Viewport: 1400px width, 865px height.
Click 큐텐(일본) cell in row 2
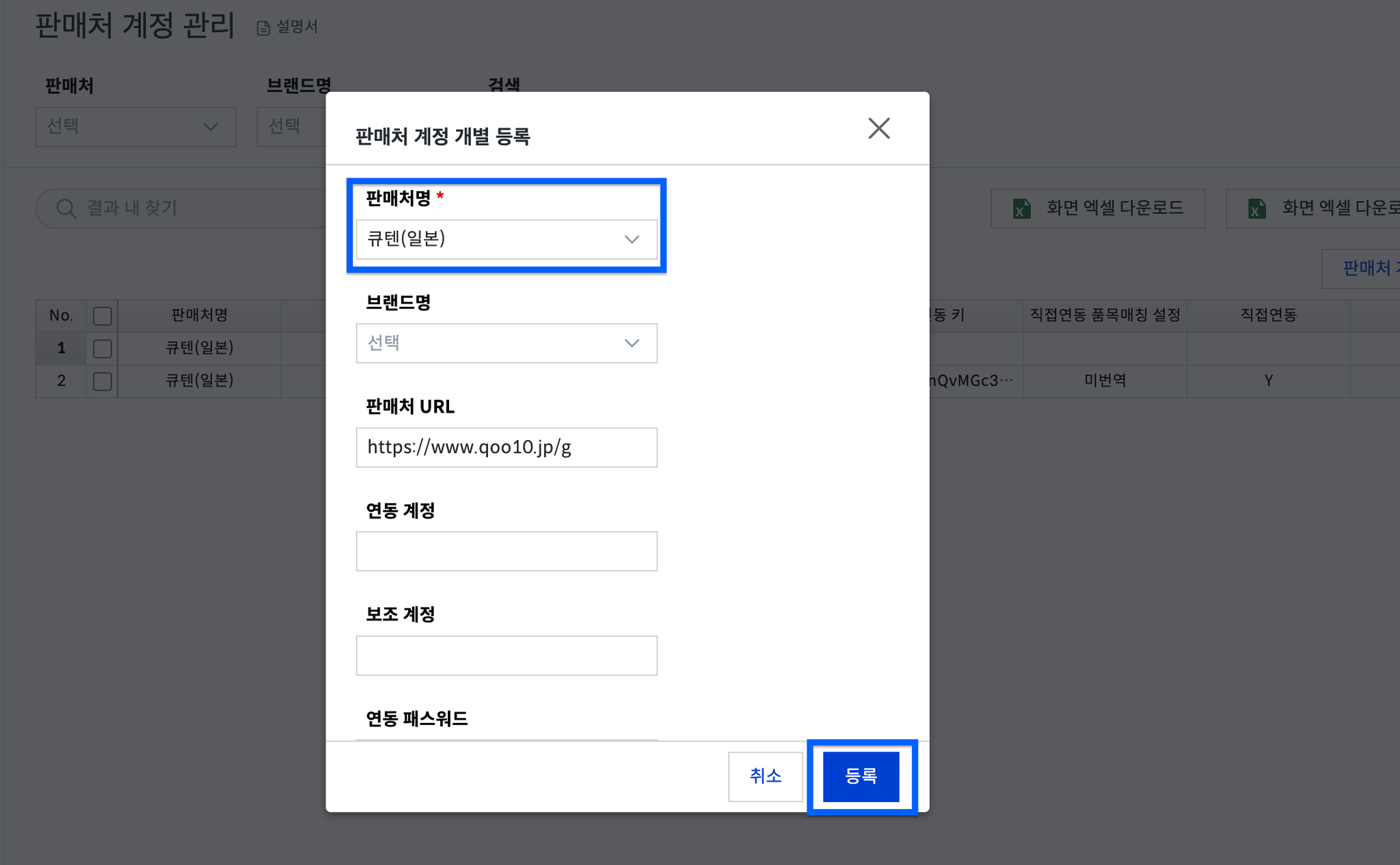pyautogui.click(x=200, y=381)
